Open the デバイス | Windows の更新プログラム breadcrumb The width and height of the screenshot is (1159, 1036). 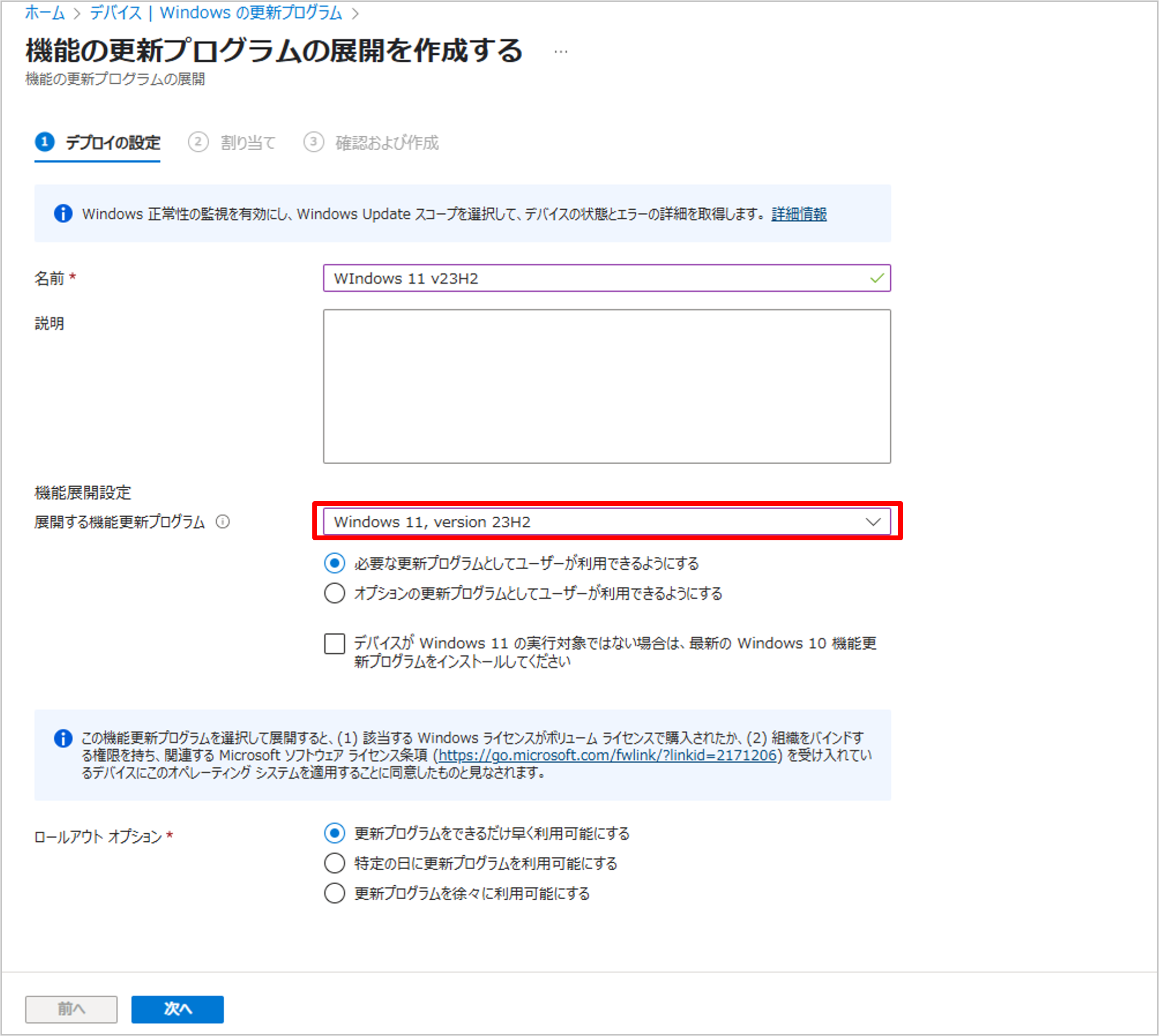pos(216,12)
